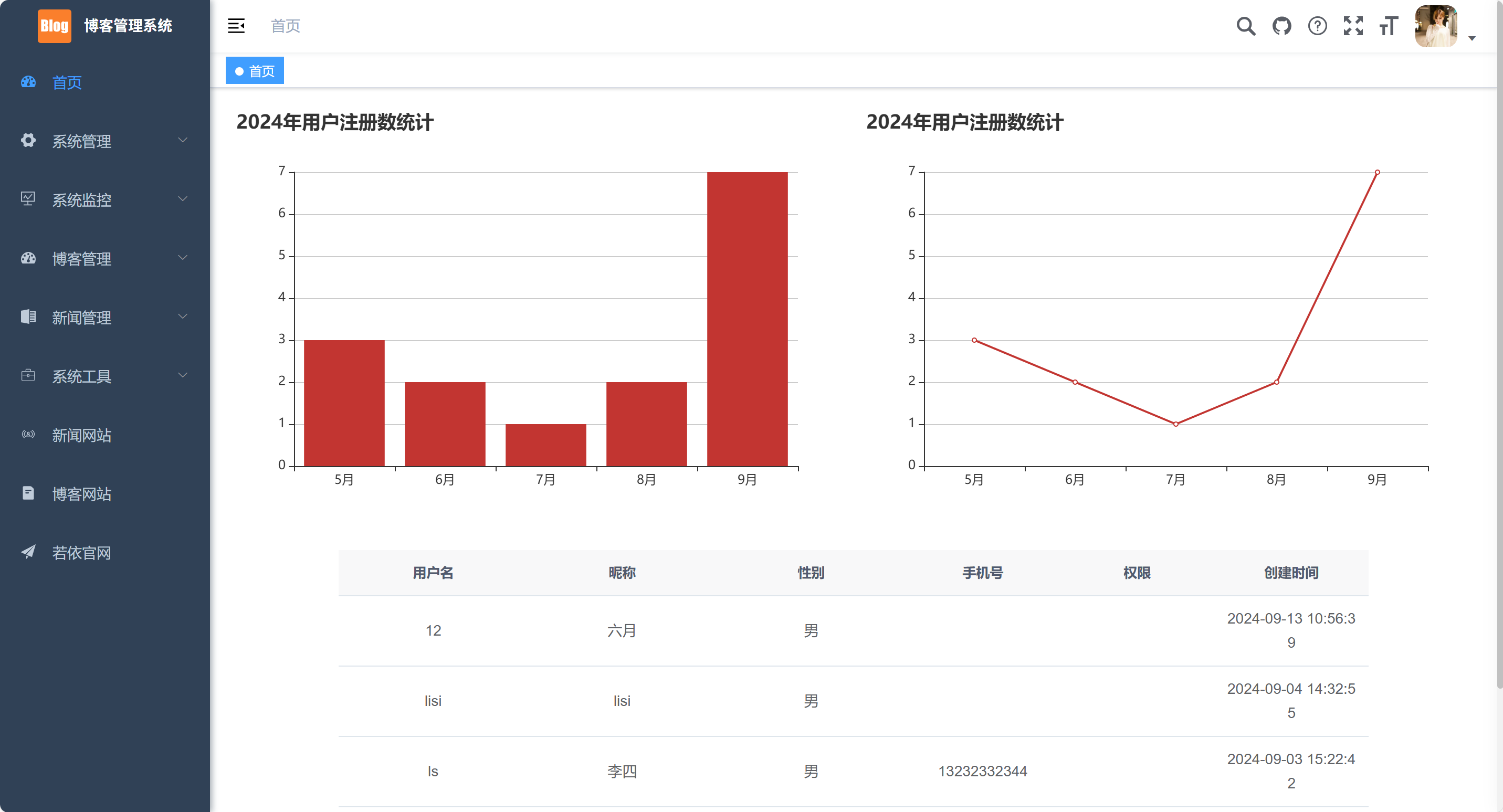
Task: Collapse sidebar with the hamburger icon
Action: point(236,26)
